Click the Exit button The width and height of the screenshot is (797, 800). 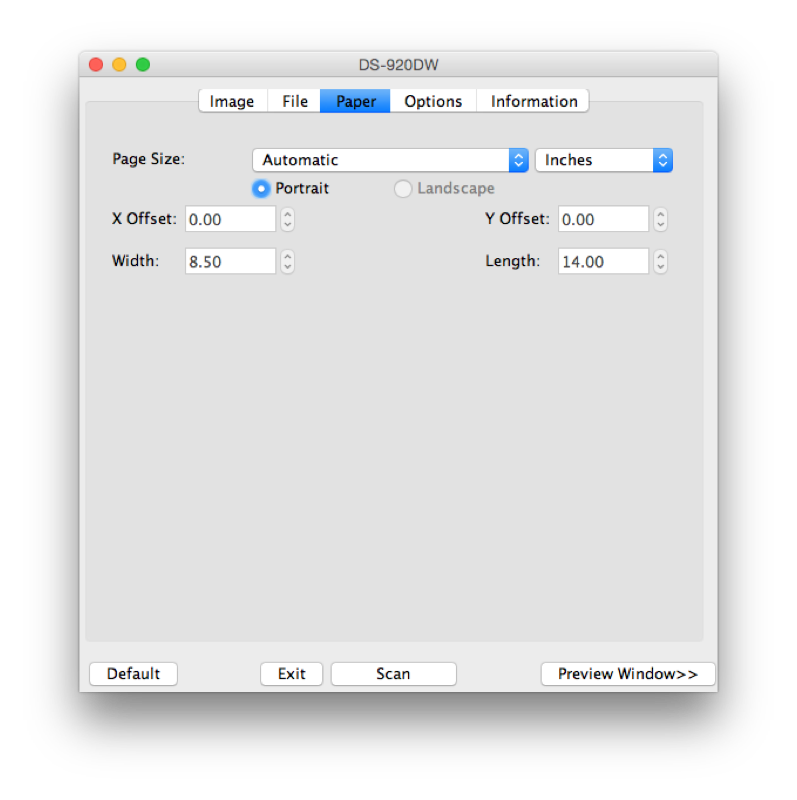(291, 674)
